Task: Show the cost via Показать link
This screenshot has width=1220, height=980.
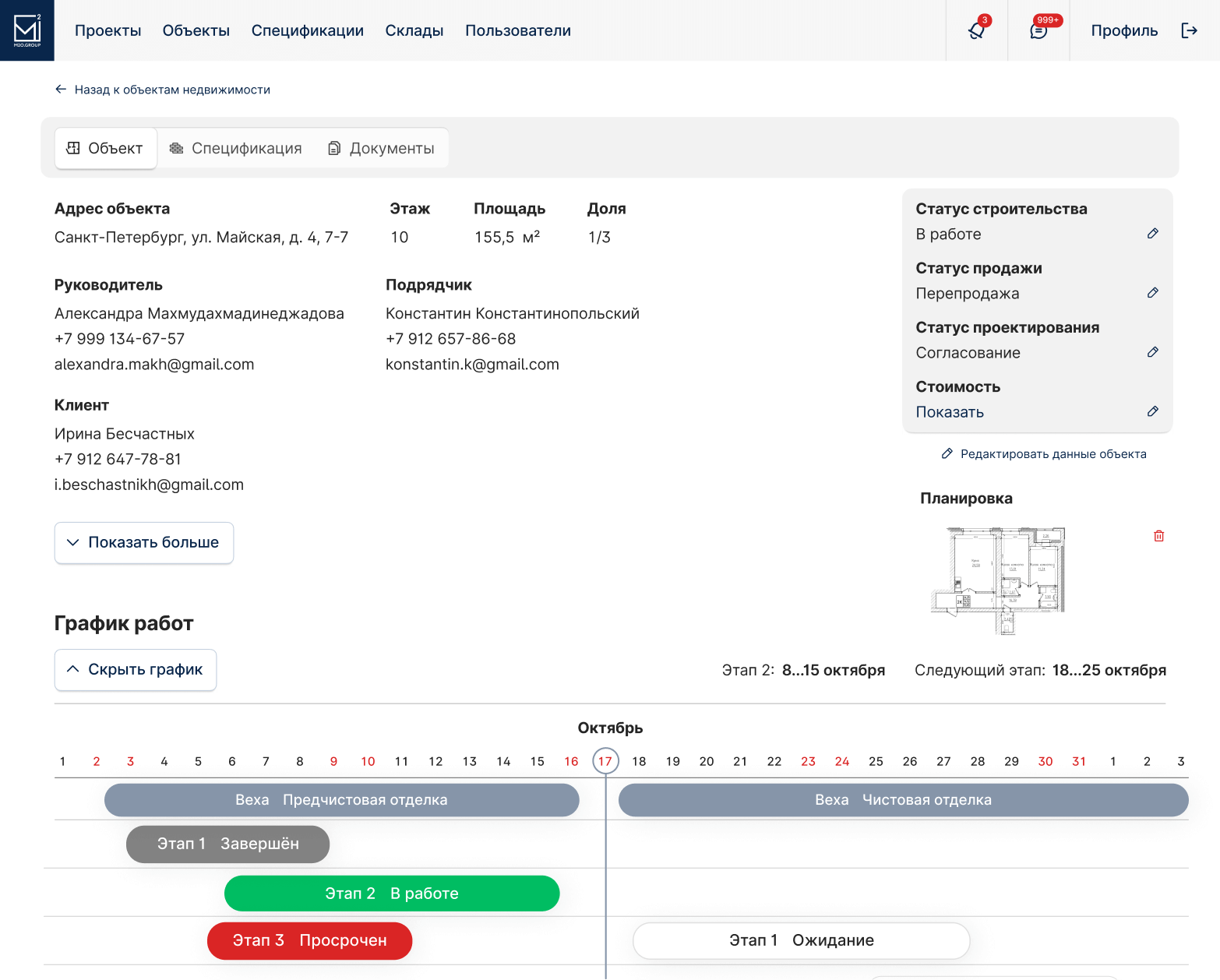Action: (x=950, y=412)
